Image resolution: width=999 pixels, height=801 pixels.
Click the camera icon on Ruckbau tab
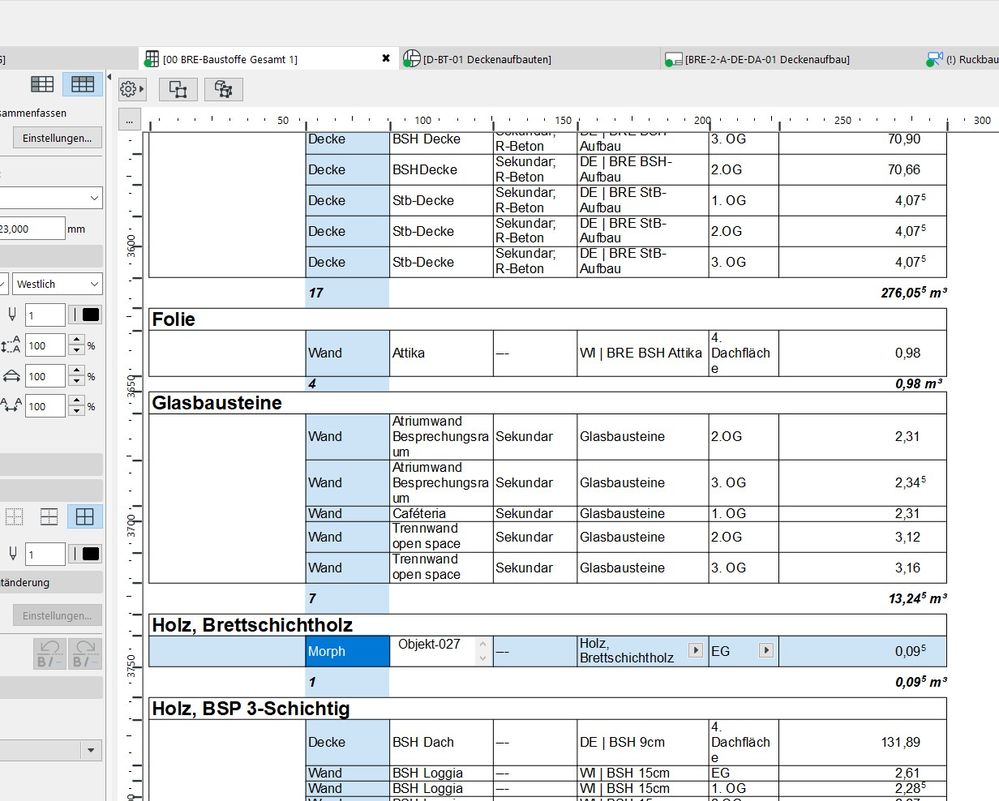coord(934,59)
